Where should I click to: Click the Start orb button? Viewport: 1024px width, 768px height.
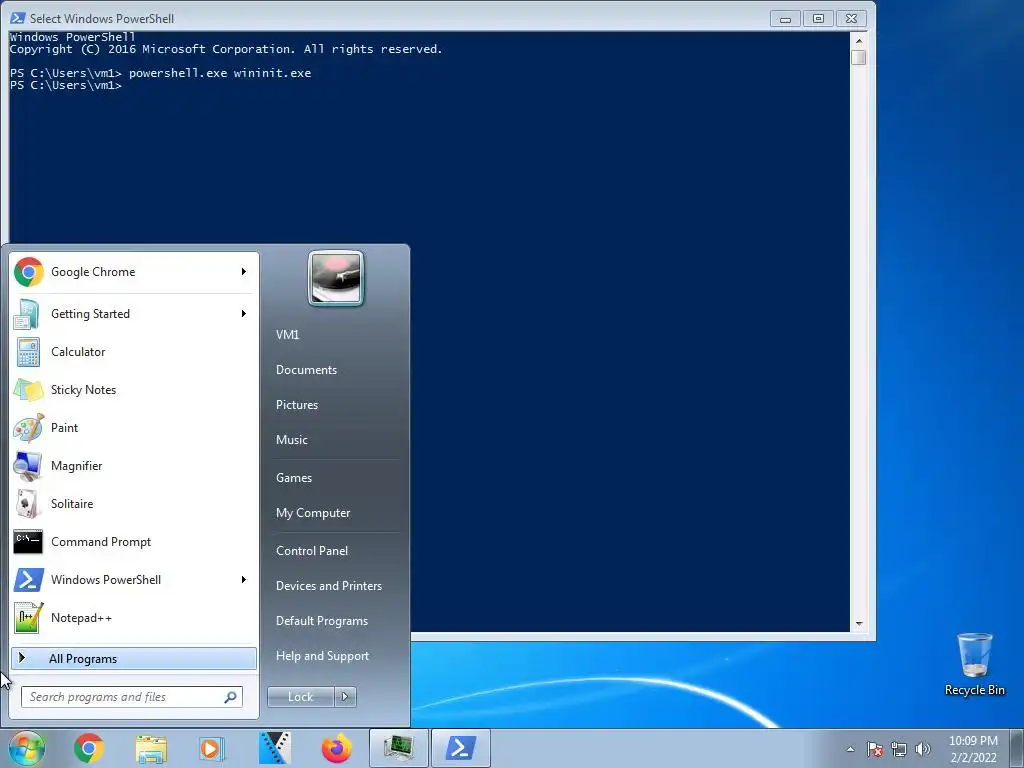(26, 748)
